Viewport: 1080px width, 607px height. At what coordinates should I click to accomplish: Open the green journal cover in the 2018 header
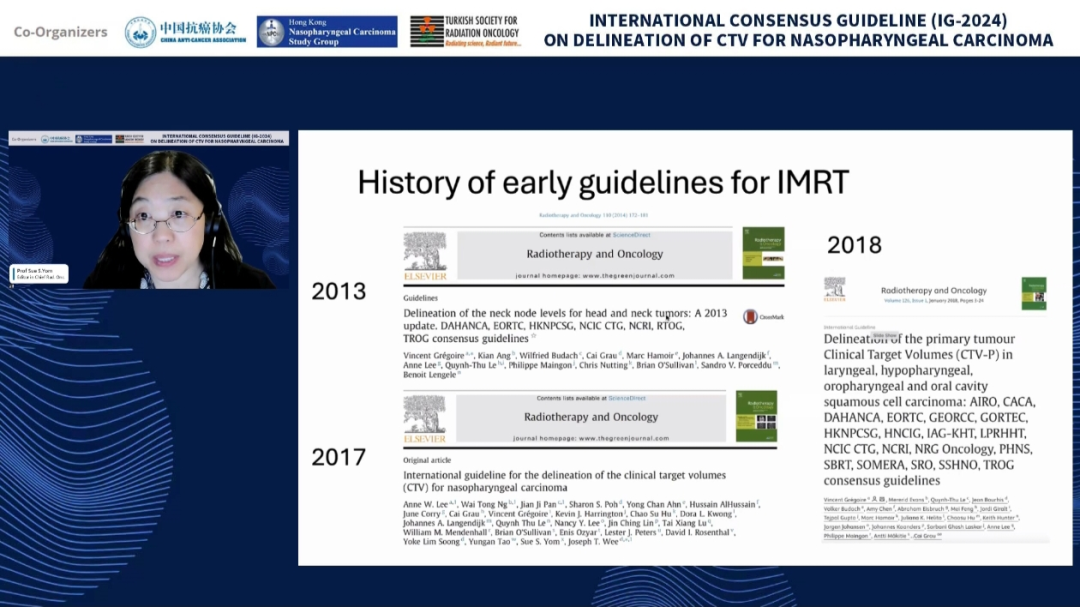[x=1034, y=294]
